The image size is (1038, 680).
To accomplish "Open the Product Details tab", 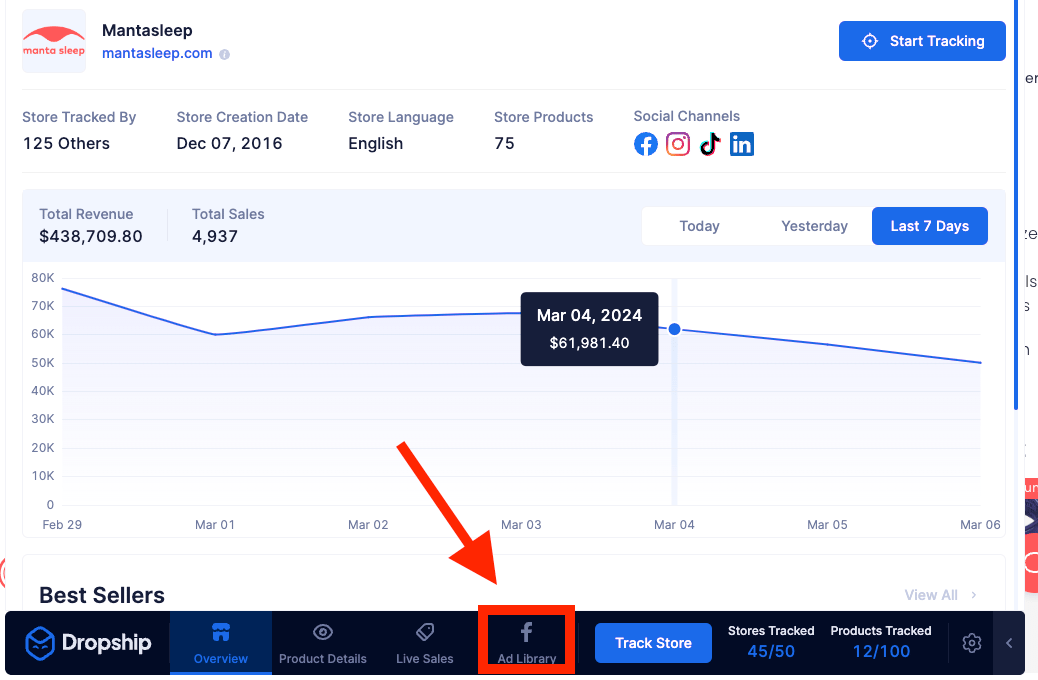I will click(322, 643).
